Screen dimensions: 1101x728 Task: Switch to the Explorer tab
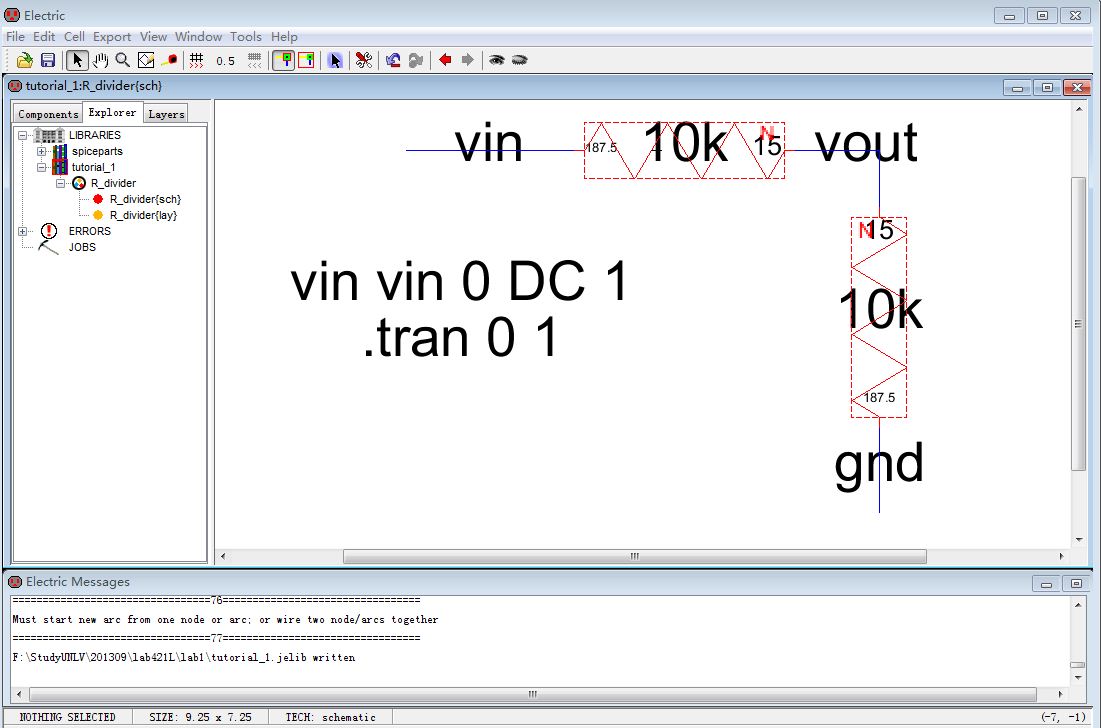click(x=112, y=112)
